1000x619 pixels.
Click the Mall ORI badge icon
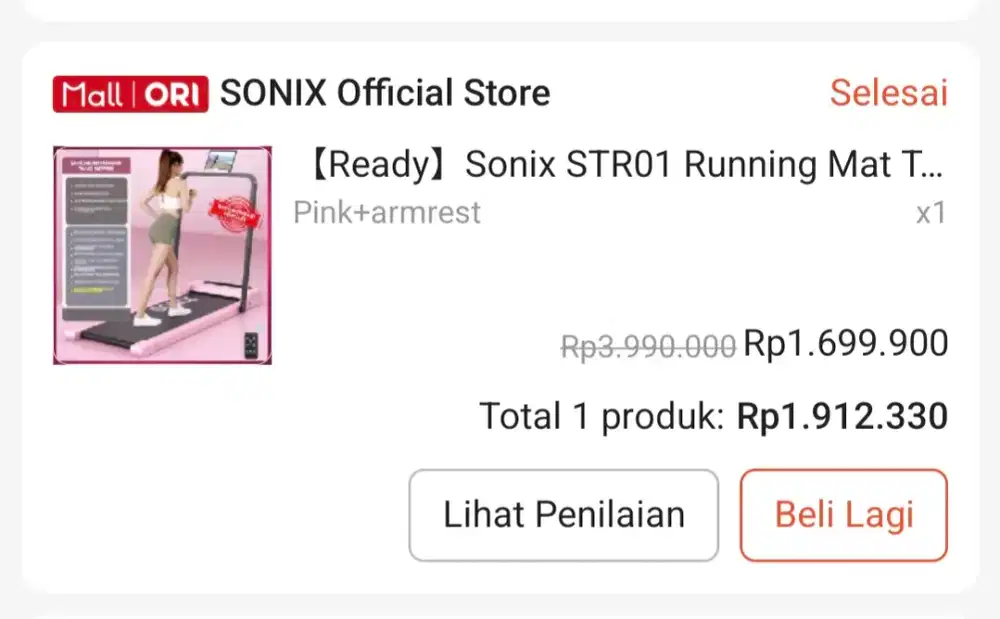[x=131, y=94]
